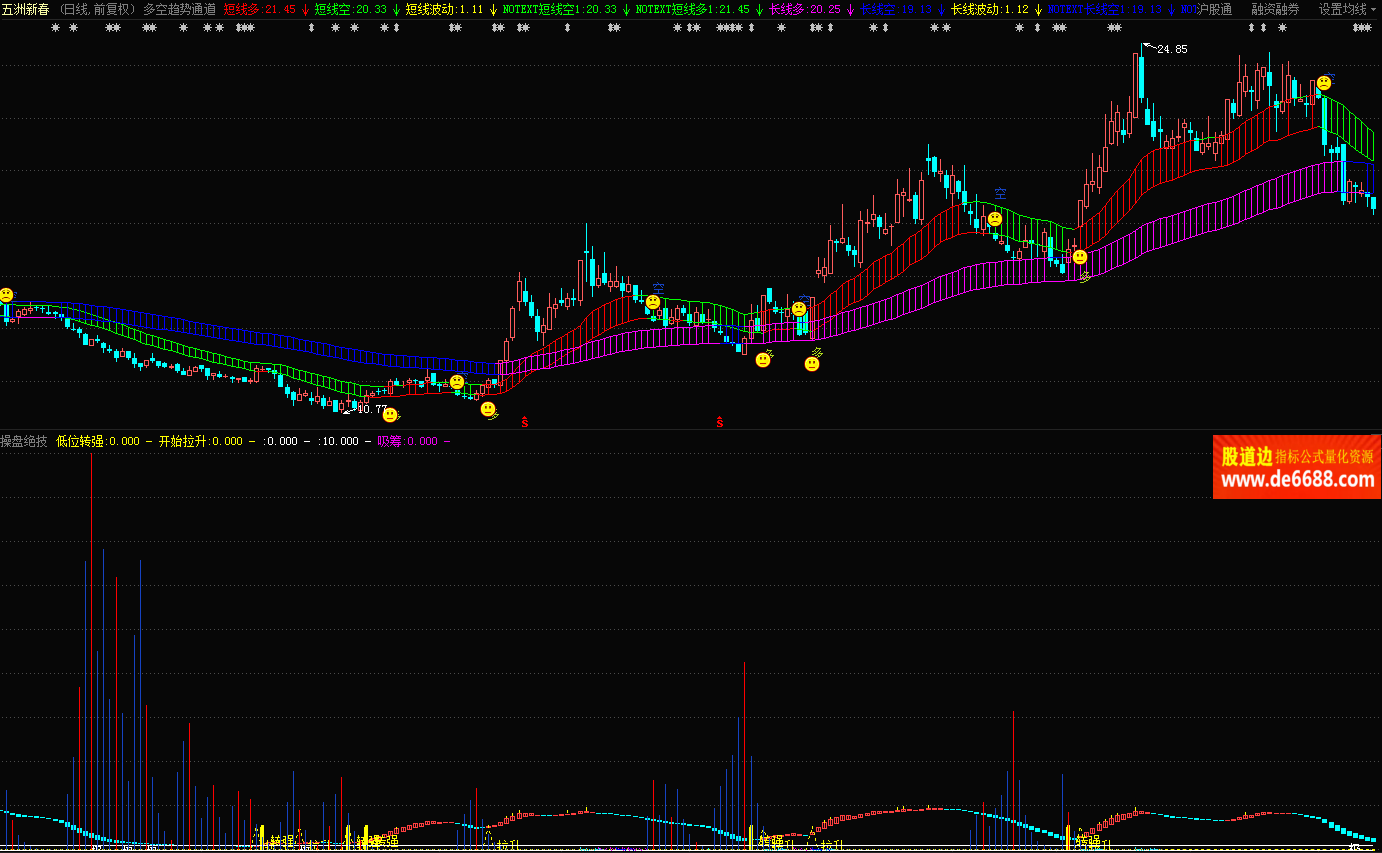Click the 24.85 high price label
Screen dimensions: 1382x853
pos(1172,49)
